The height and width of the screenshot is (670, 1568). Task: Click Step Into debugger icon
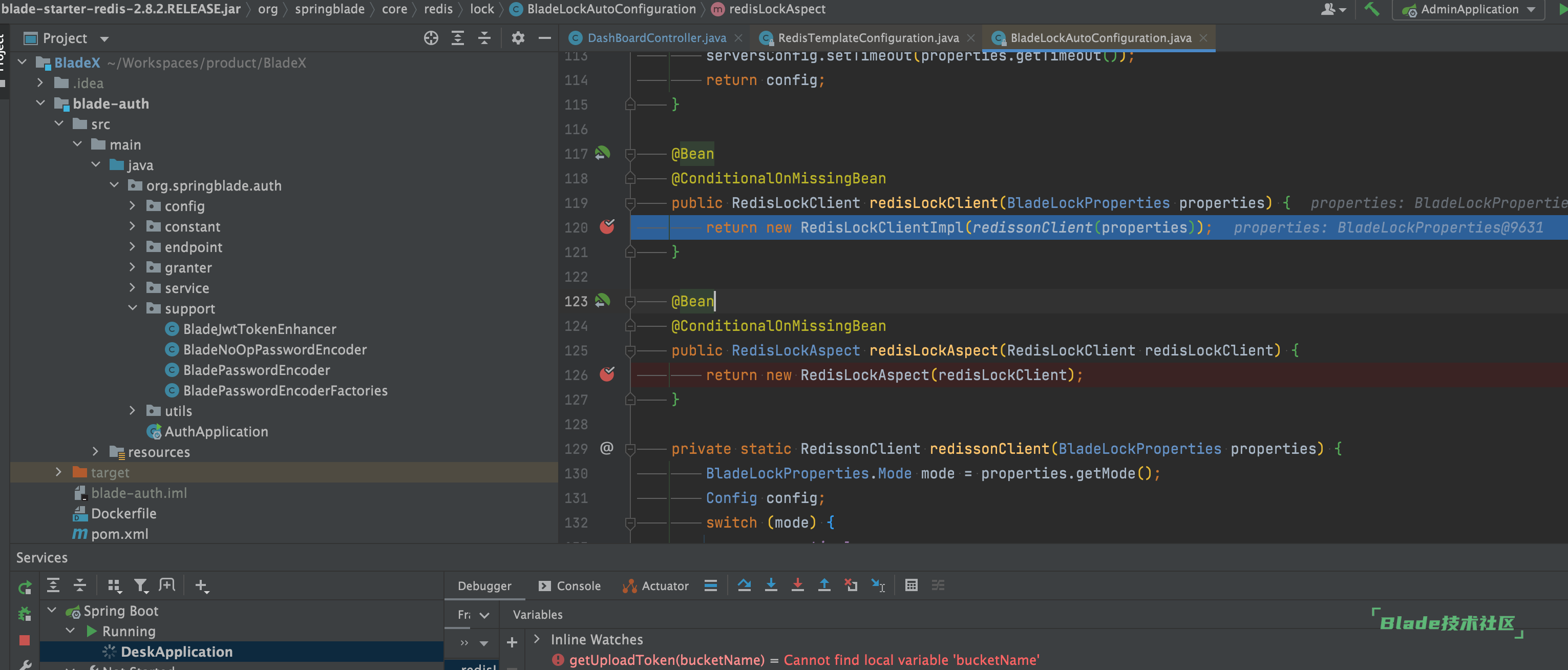[771, 585]
